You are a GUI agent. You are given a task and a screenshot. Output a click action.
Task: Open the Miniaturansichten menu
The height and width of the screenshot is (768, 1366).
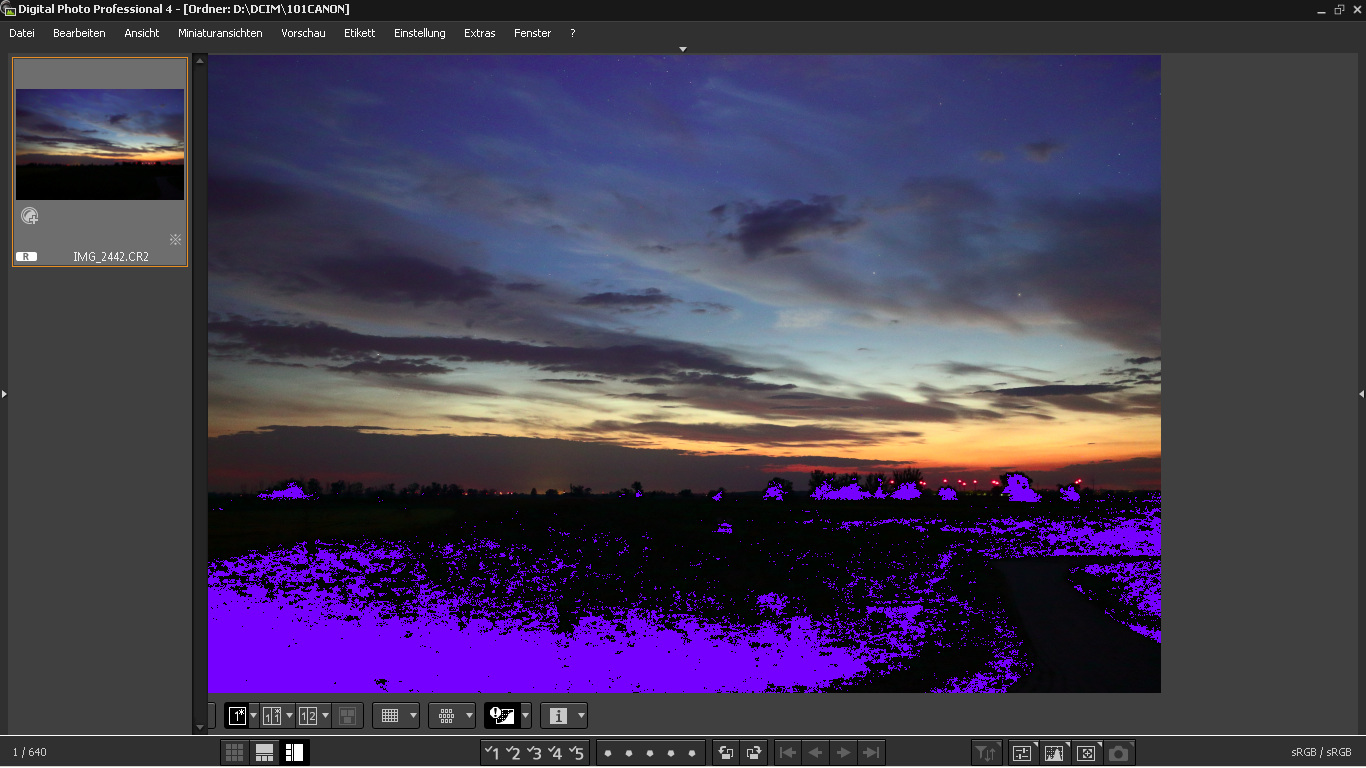(x=220, y=33)
